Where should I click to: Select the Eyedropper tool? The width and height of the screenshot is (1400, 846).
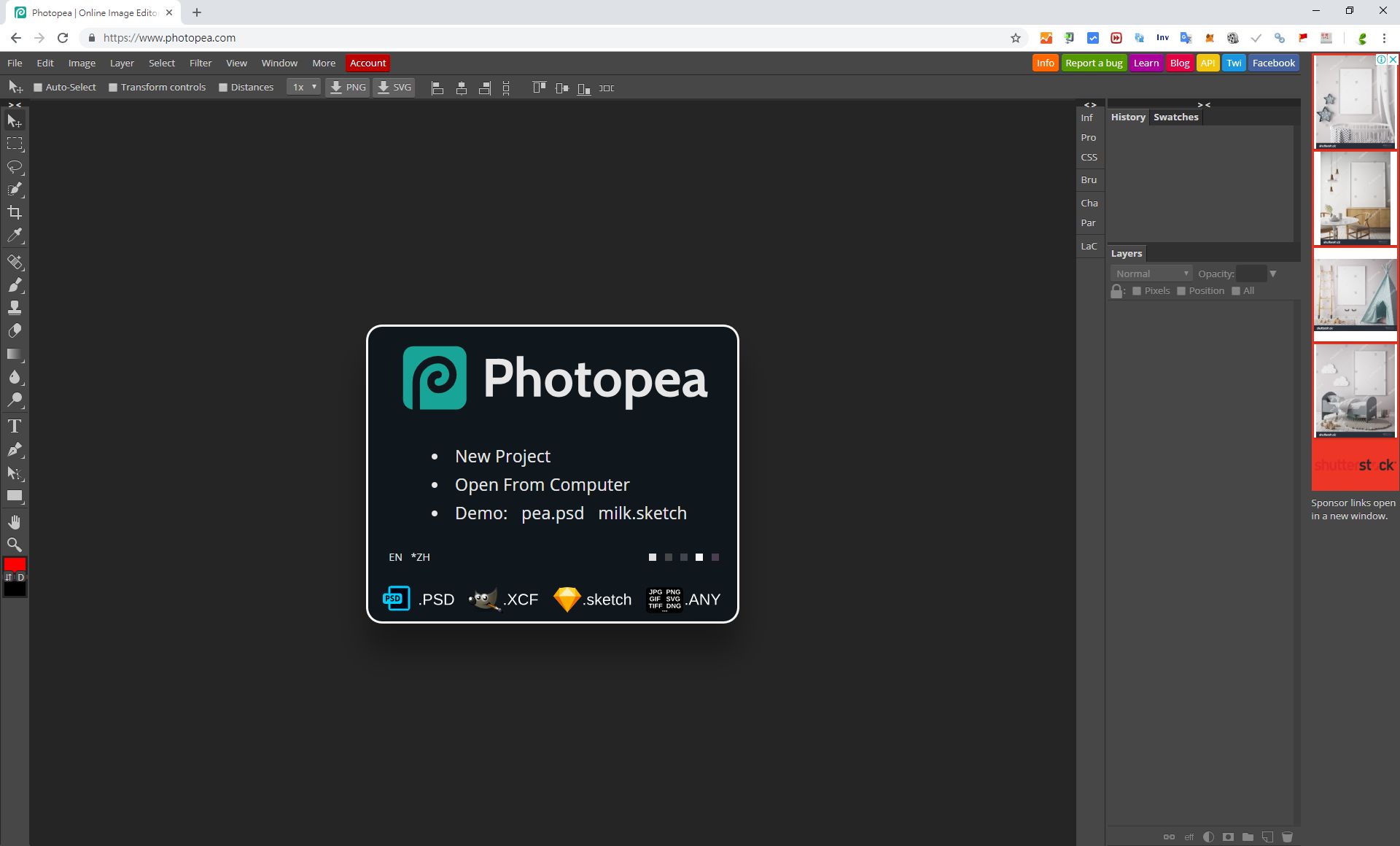tap(15, 236)
